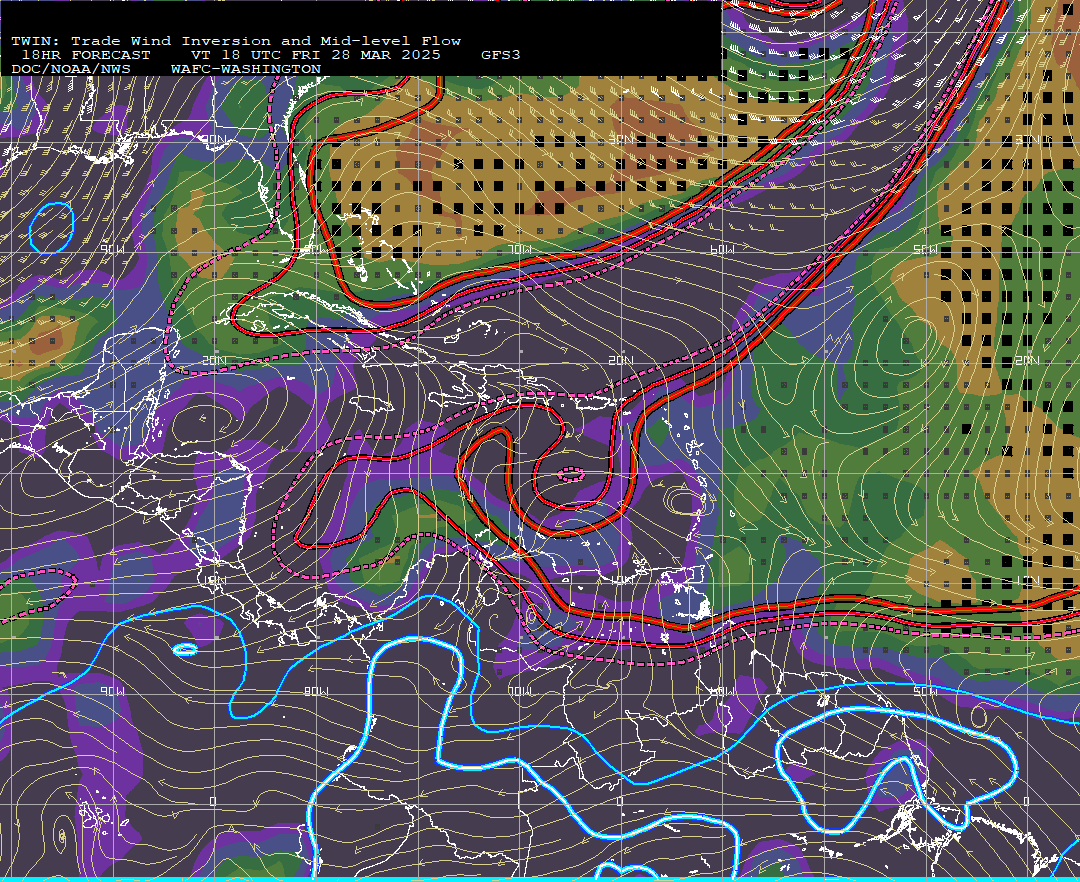Click the small closed magenta dashed contour in the Caribbean
1080x882 pixels.
(570, 474)
